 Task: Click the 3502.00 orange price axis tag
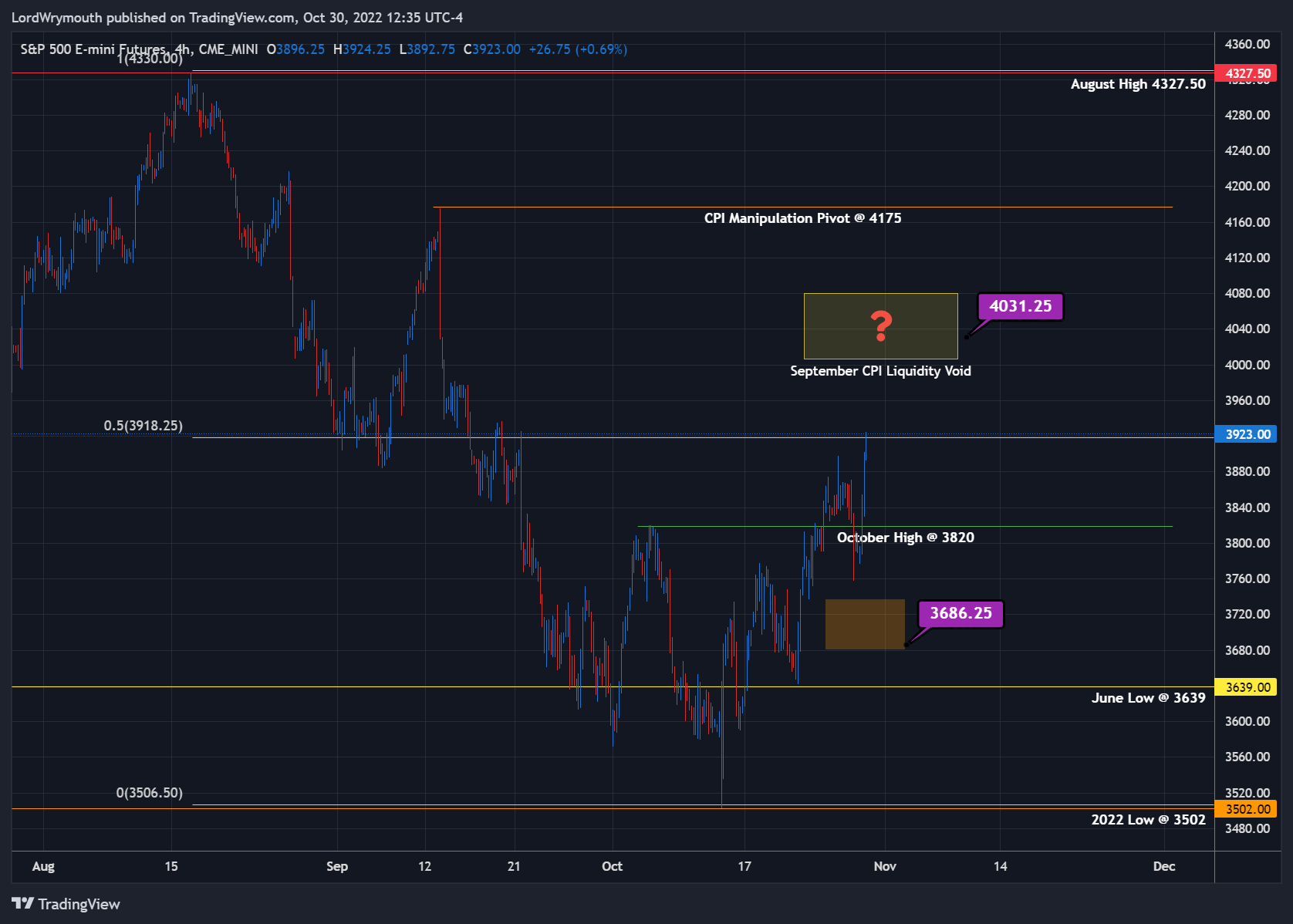(1246, 809)
